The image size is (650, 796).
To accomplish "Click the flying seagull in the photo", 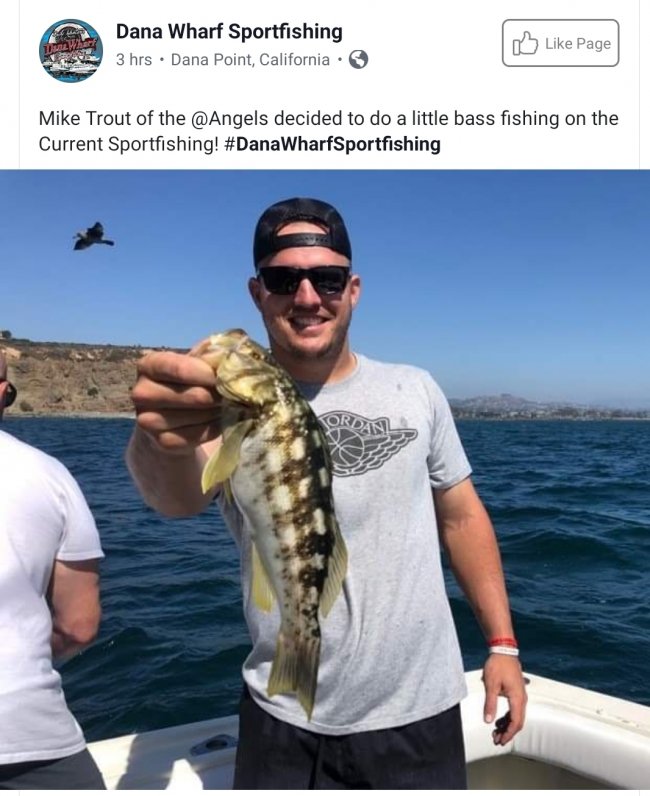I will click(x=93, y=237).
